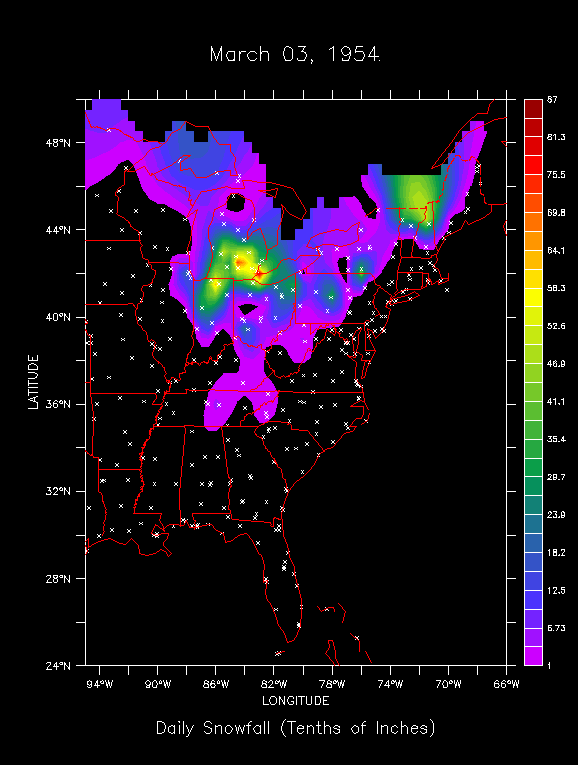Select the 66°W longitude tick label
The width and height of the screenshot is (578, 765).
click(506, 684)
